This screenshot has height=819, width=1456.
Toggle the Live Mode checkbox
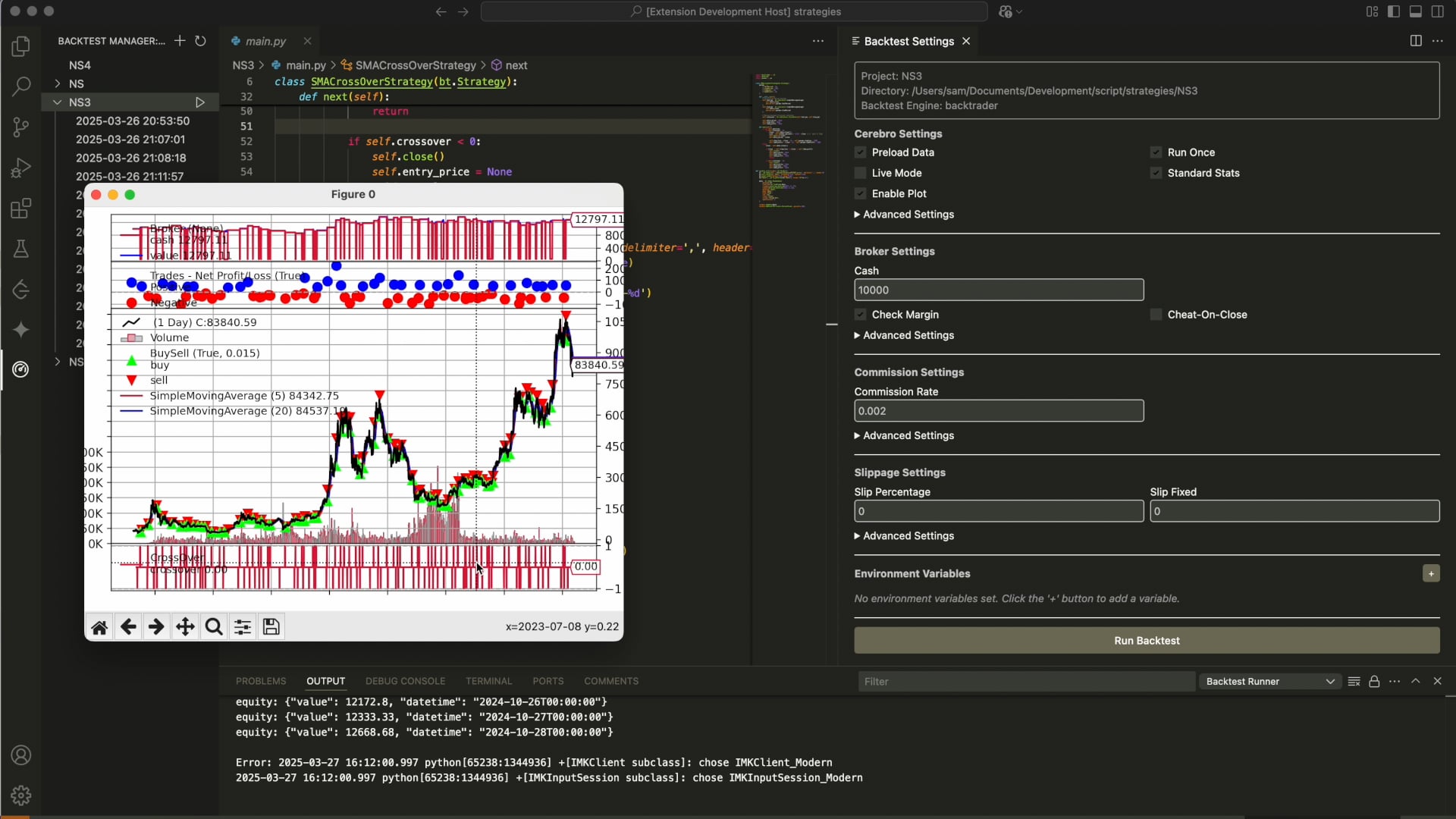tap(860, 173)
